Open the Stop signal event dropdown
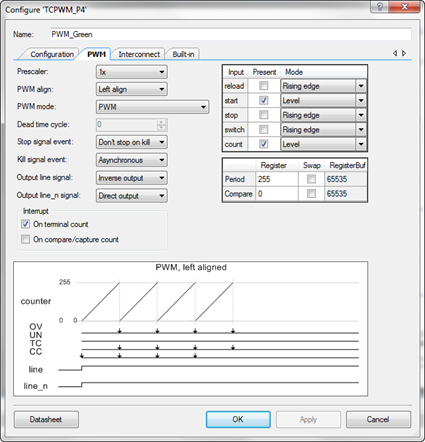Image resolution: width=425 pixels, height=442 pixels. coord(132,142)
